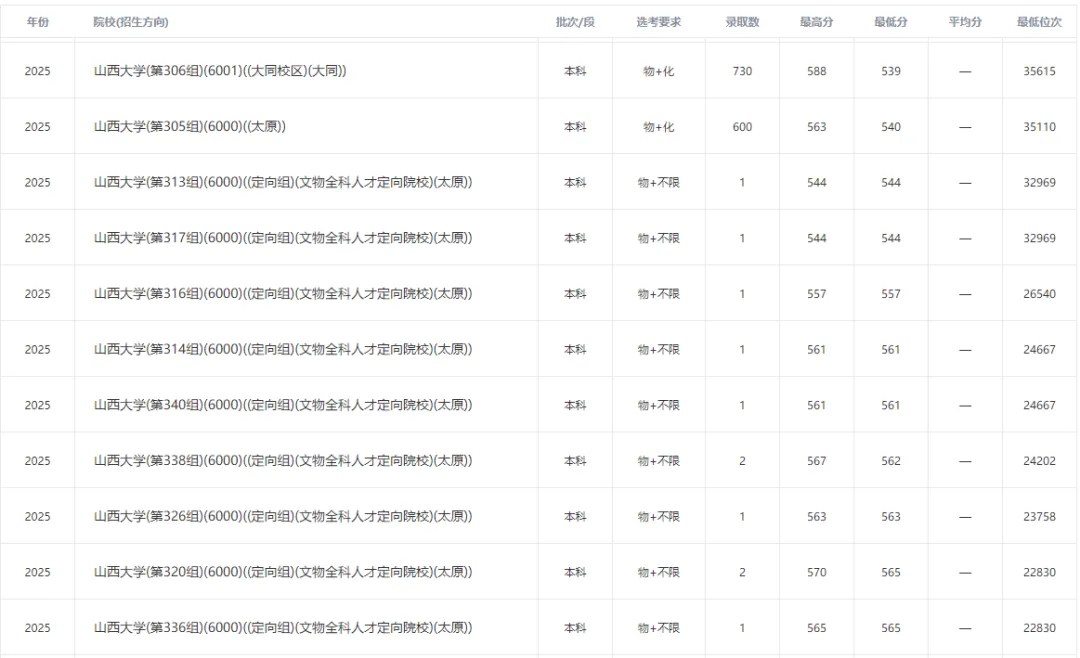Select the 山西大学(第314组) school name cell

[283, 350]
